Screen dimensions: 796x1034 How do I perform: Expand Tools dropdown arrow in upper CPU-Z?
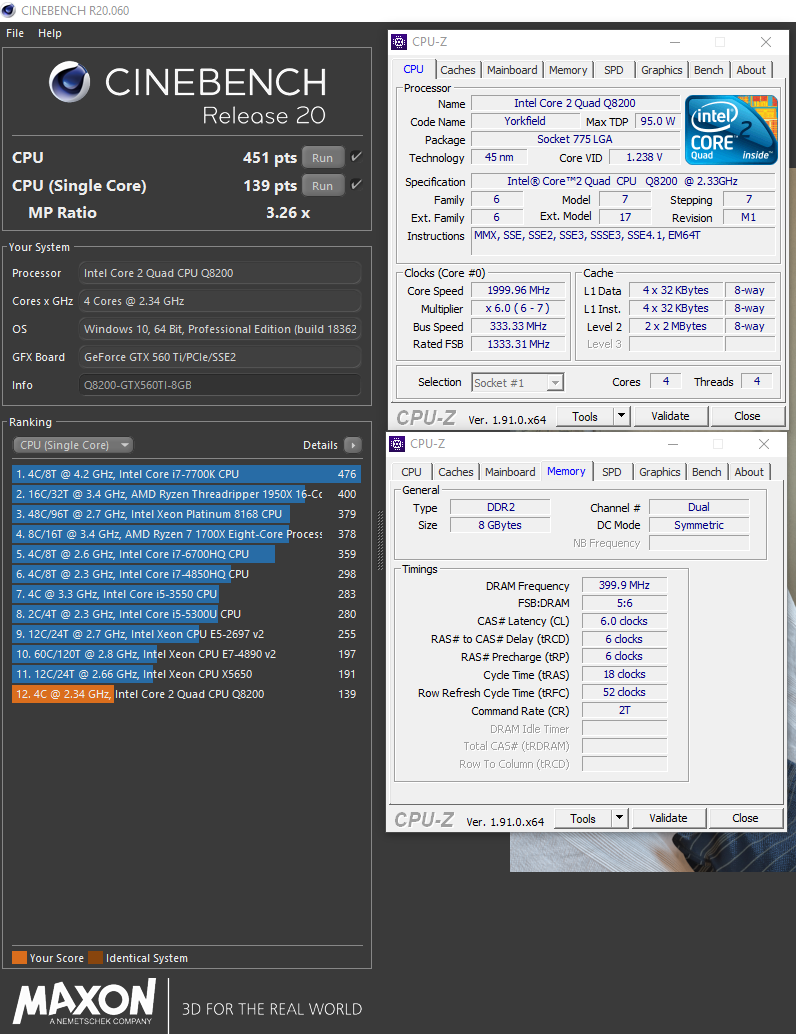(621, 416)
